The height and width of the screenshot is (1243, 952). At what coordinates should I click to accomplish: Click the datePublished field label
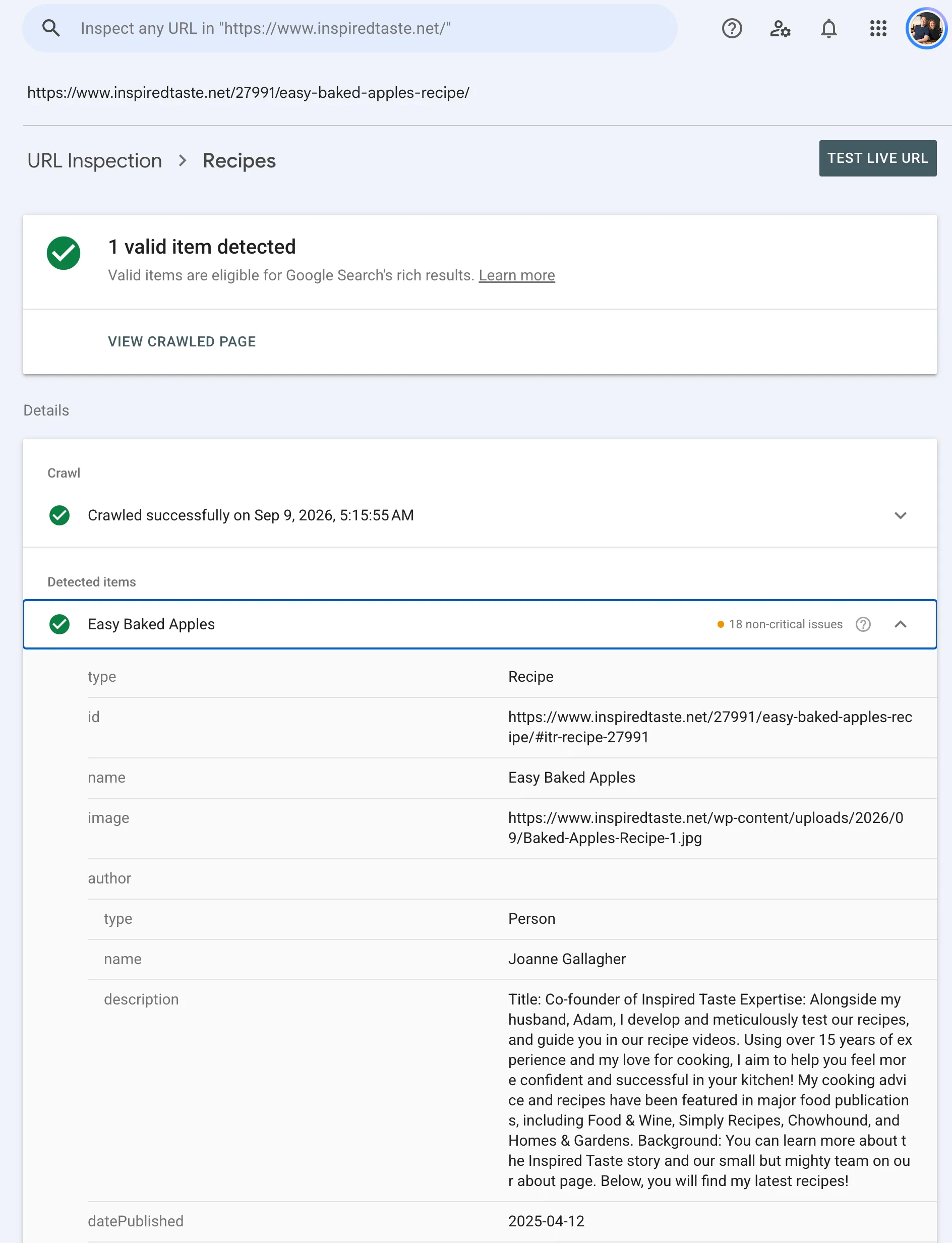(x=136, y=1221)
